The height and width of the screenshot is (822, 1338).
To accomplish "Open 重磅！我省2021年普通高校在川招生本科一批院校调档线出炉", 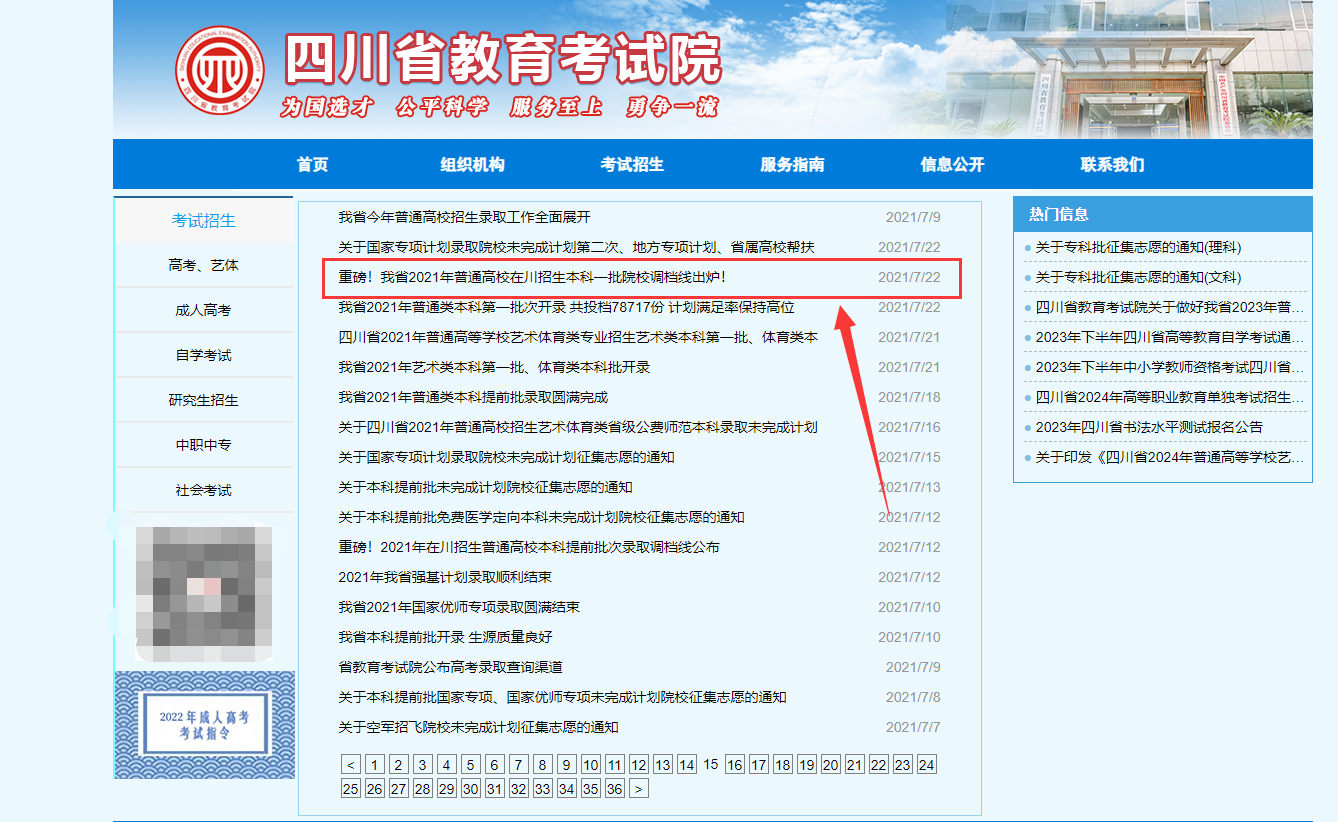I will point(532,277).
